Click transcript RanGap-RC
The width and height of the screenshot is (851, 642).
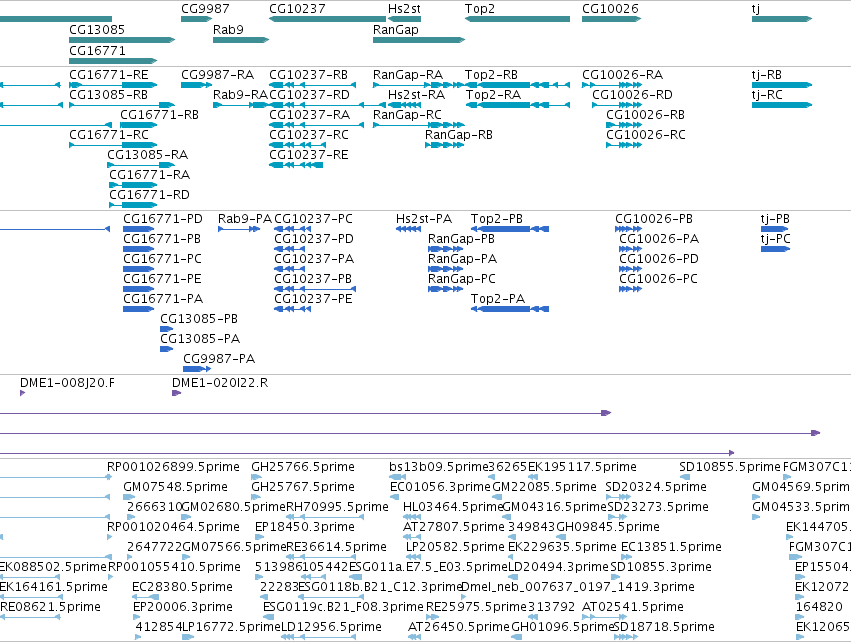point(407,115)
